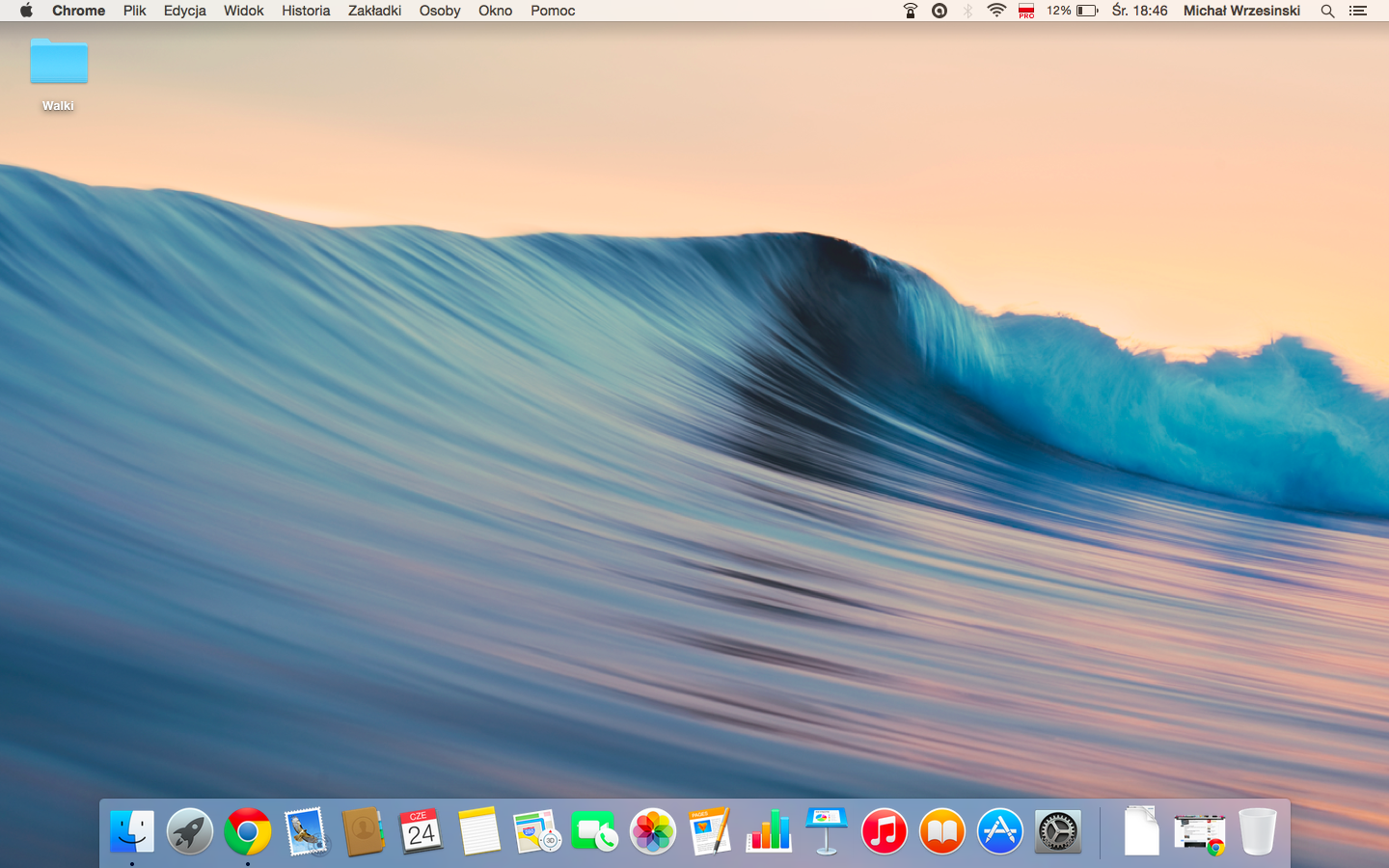
Task: Launch Maps from the Dock
Action: 537,831
